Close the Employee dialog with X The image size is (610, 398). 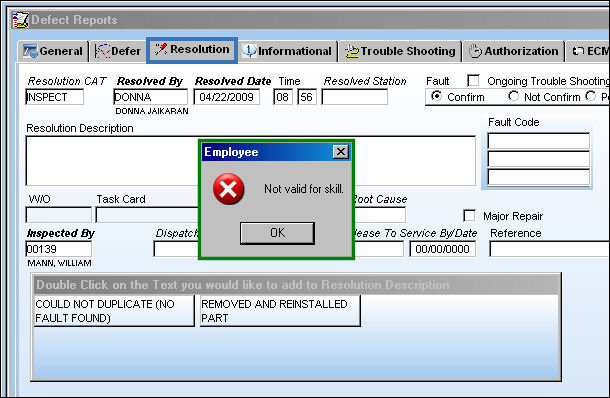pyautogui.click(x=341, y=151)
